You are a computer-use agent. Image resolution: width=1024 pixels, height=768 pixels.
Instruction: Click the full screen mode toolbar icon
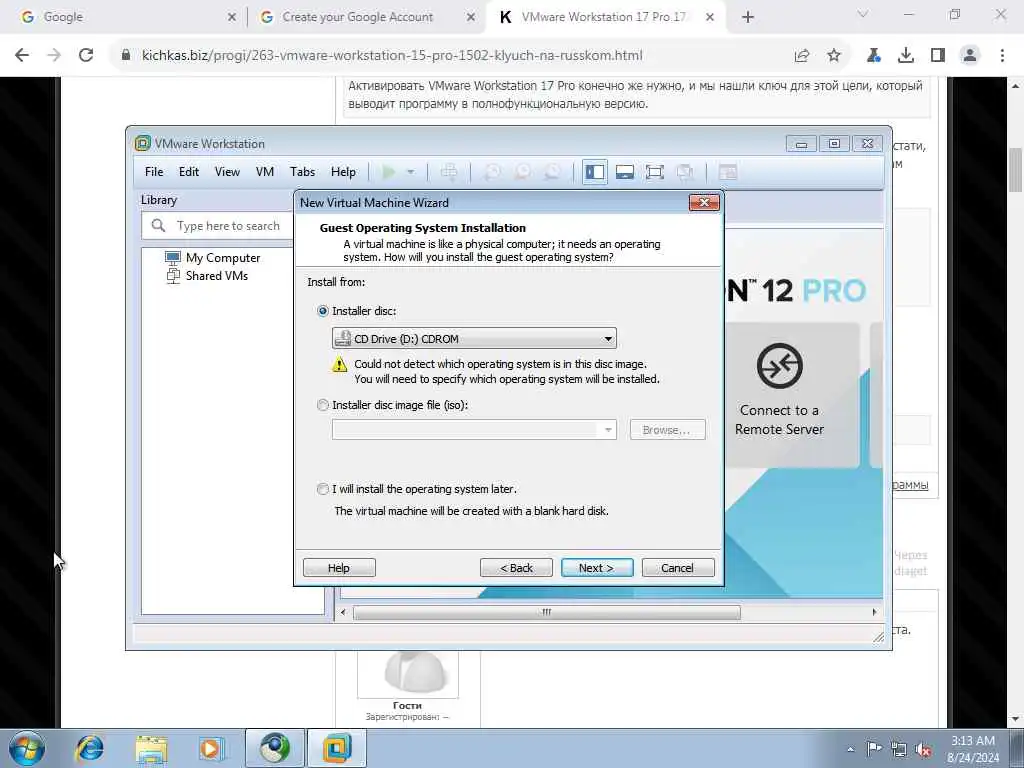coord(654,172)
